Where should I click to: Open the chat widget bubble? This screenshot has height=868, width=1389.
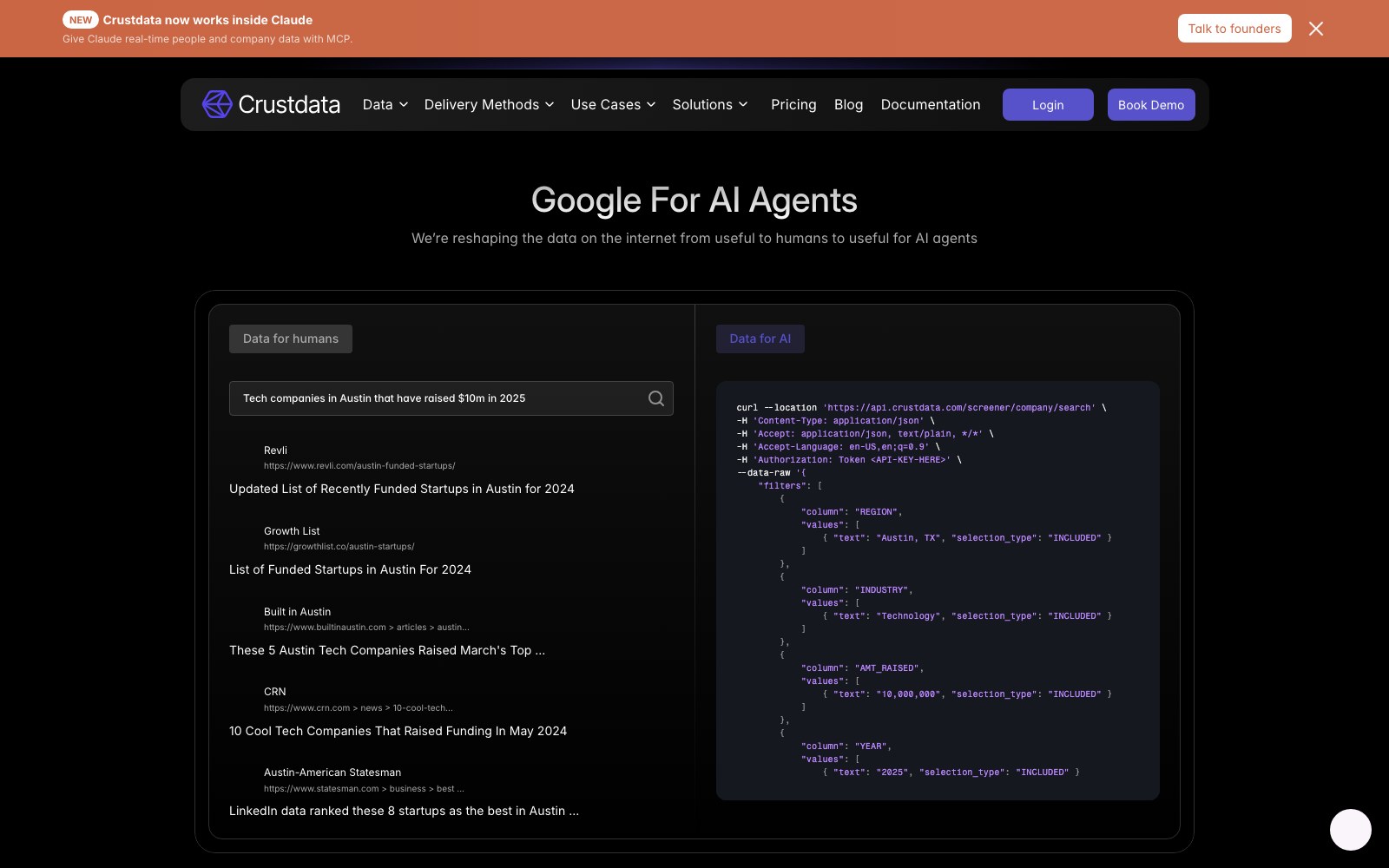point(1351,830)
